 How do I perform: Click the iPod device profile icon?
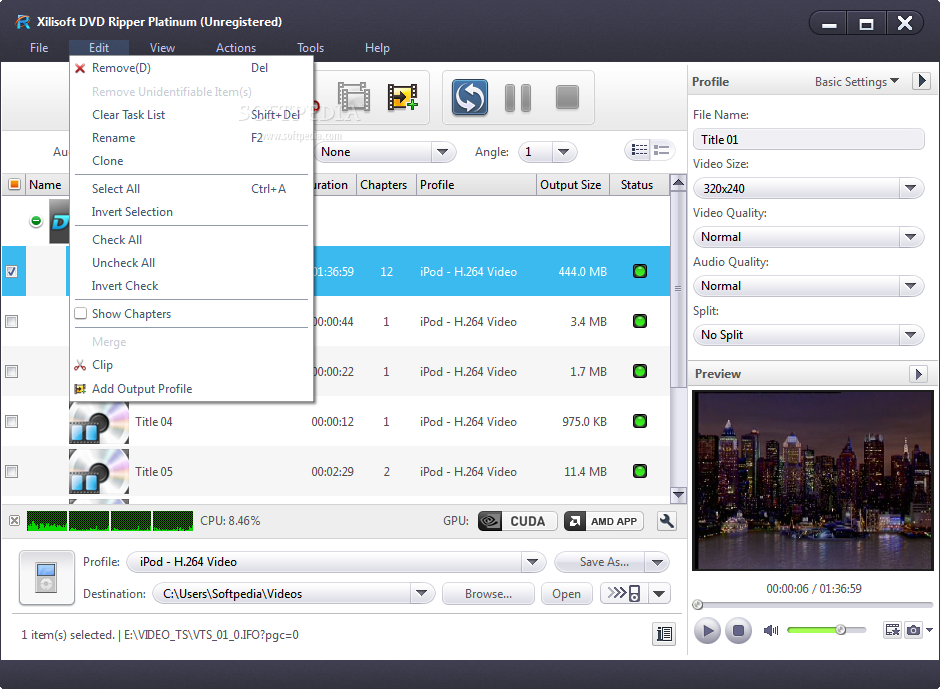46,577
